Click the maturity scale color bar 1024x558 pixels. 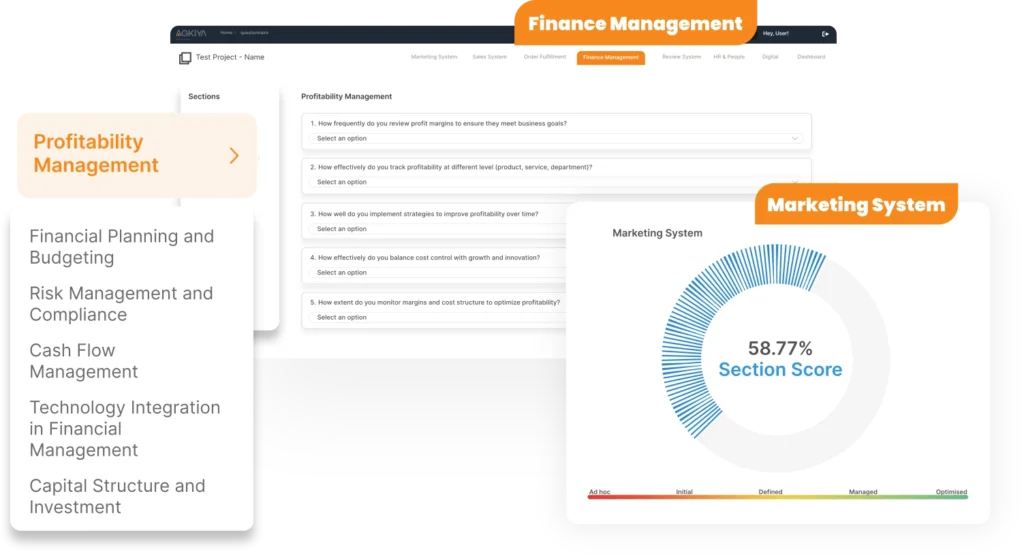tap(777, 497)
